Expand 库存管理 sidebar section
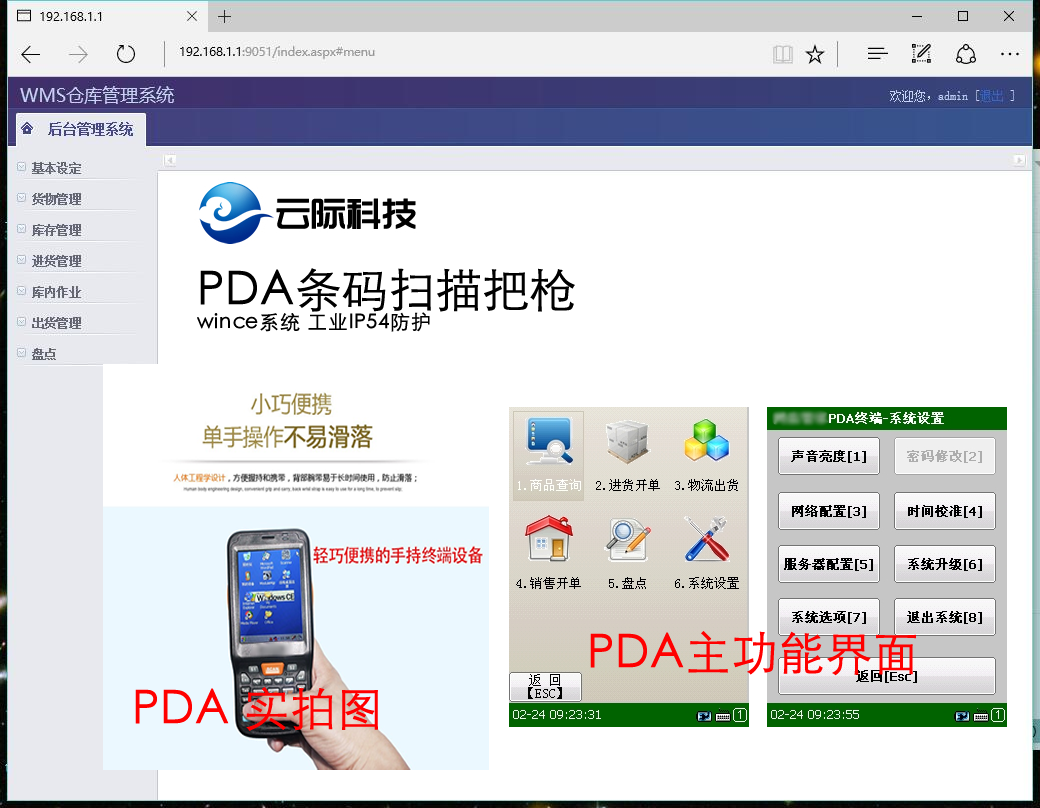This screenshot has height=808, width=1040. click(x=56, y=230)
